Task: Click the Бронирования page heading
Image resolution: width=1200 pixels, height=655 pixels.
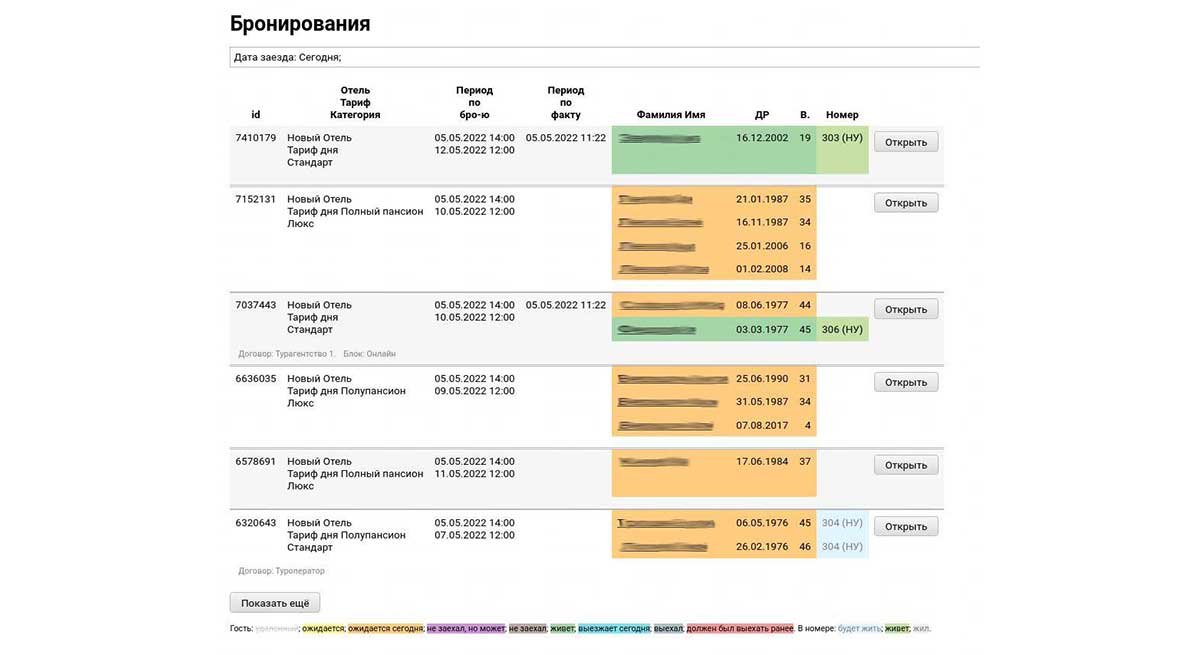Action: (x=300, y=23)
